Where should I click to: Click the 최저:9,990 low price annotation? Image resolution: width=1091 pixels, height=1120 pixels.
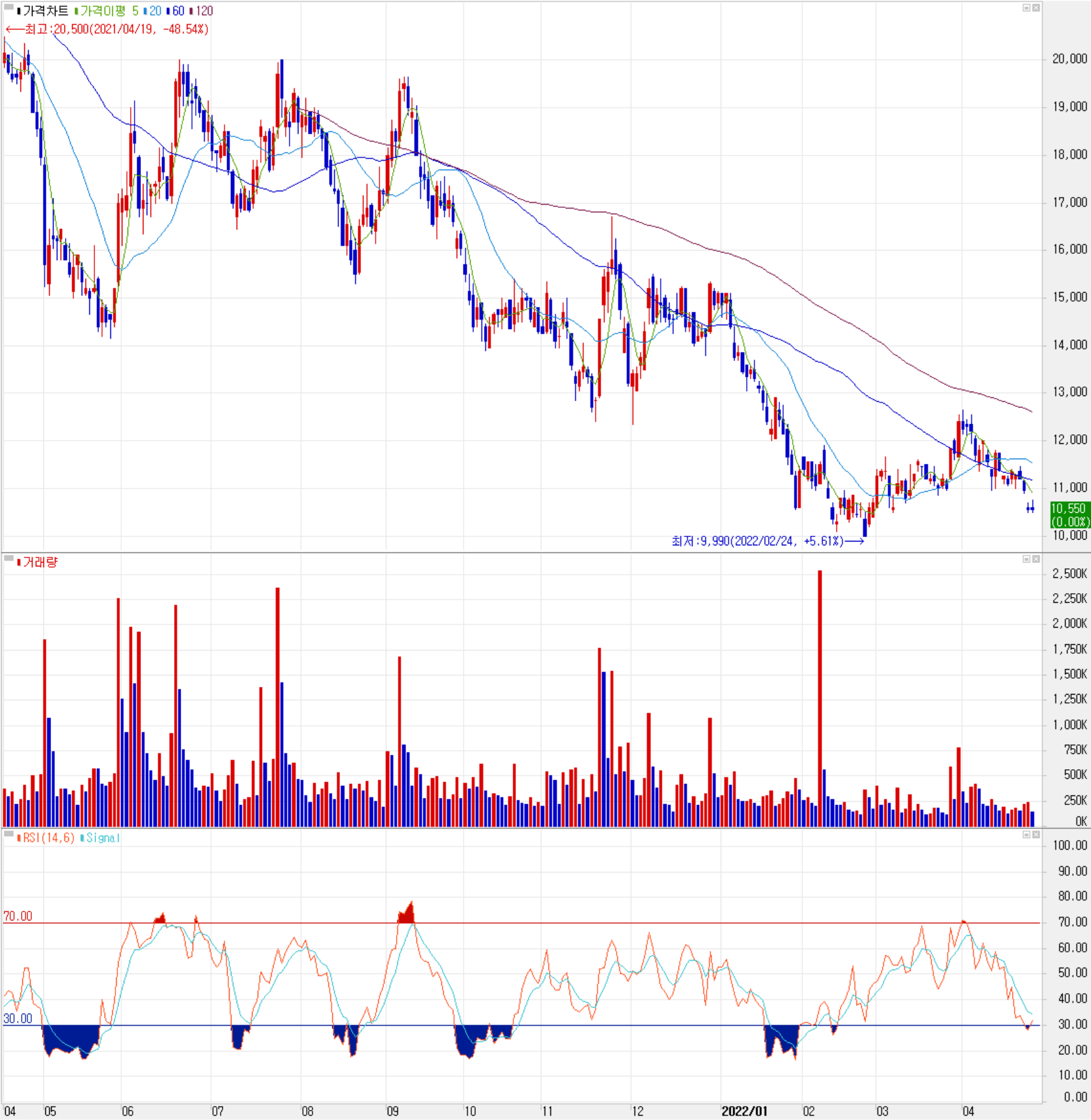tap(768, 541)
